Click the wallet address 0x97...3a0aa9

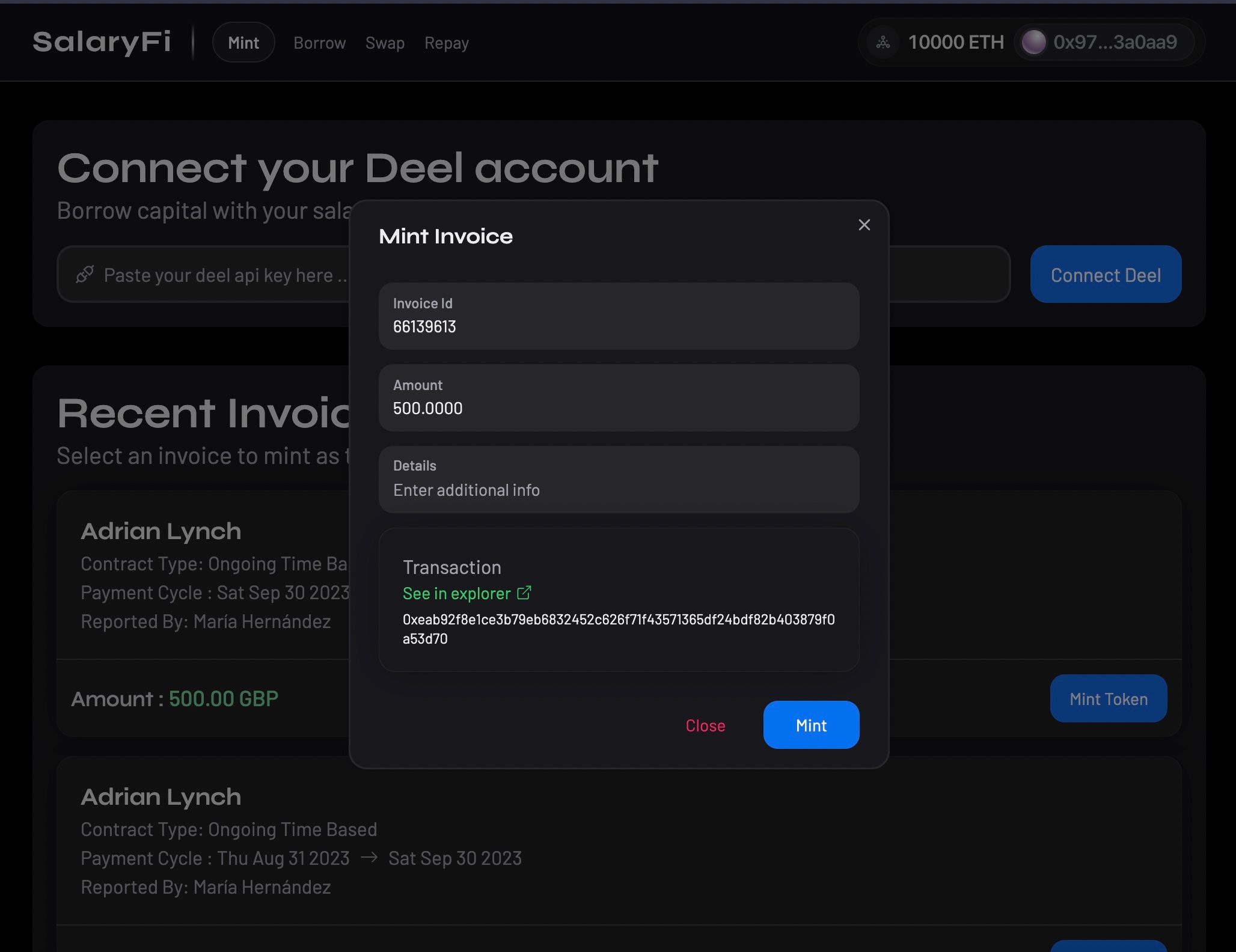click(1115, 42)
